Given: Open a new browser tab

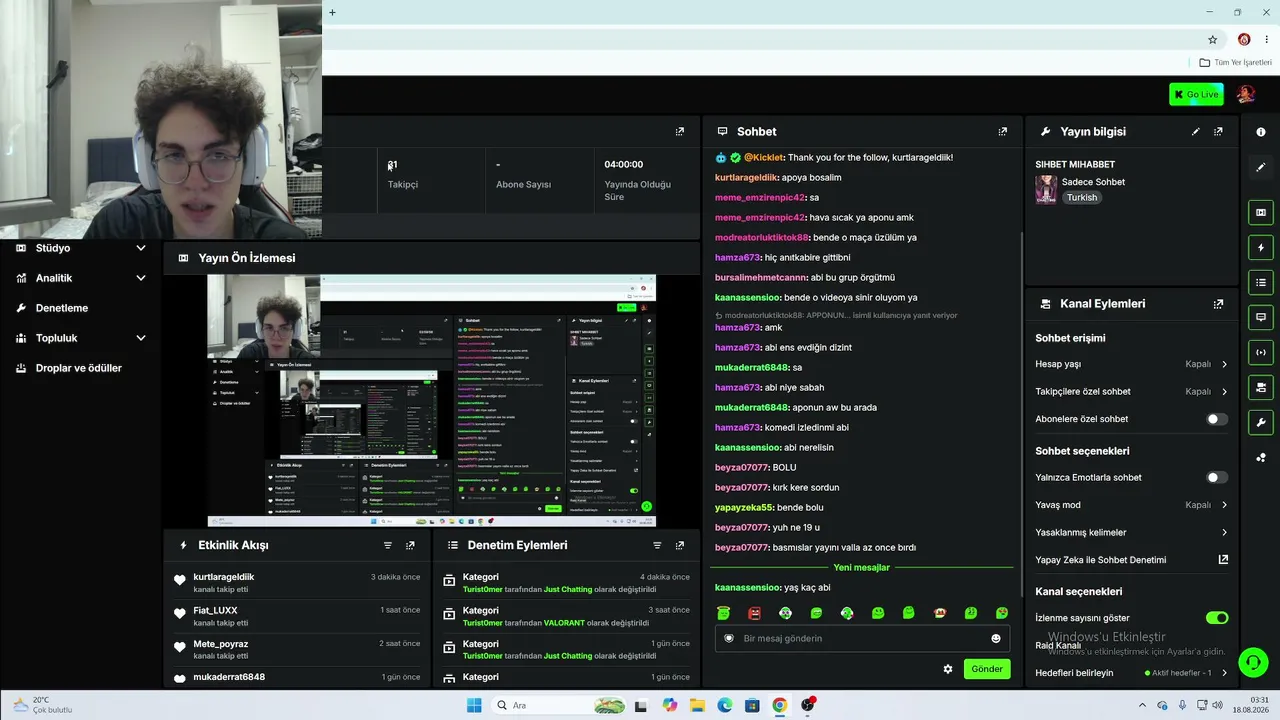Looking at the screenshot, I should point(332,12).
